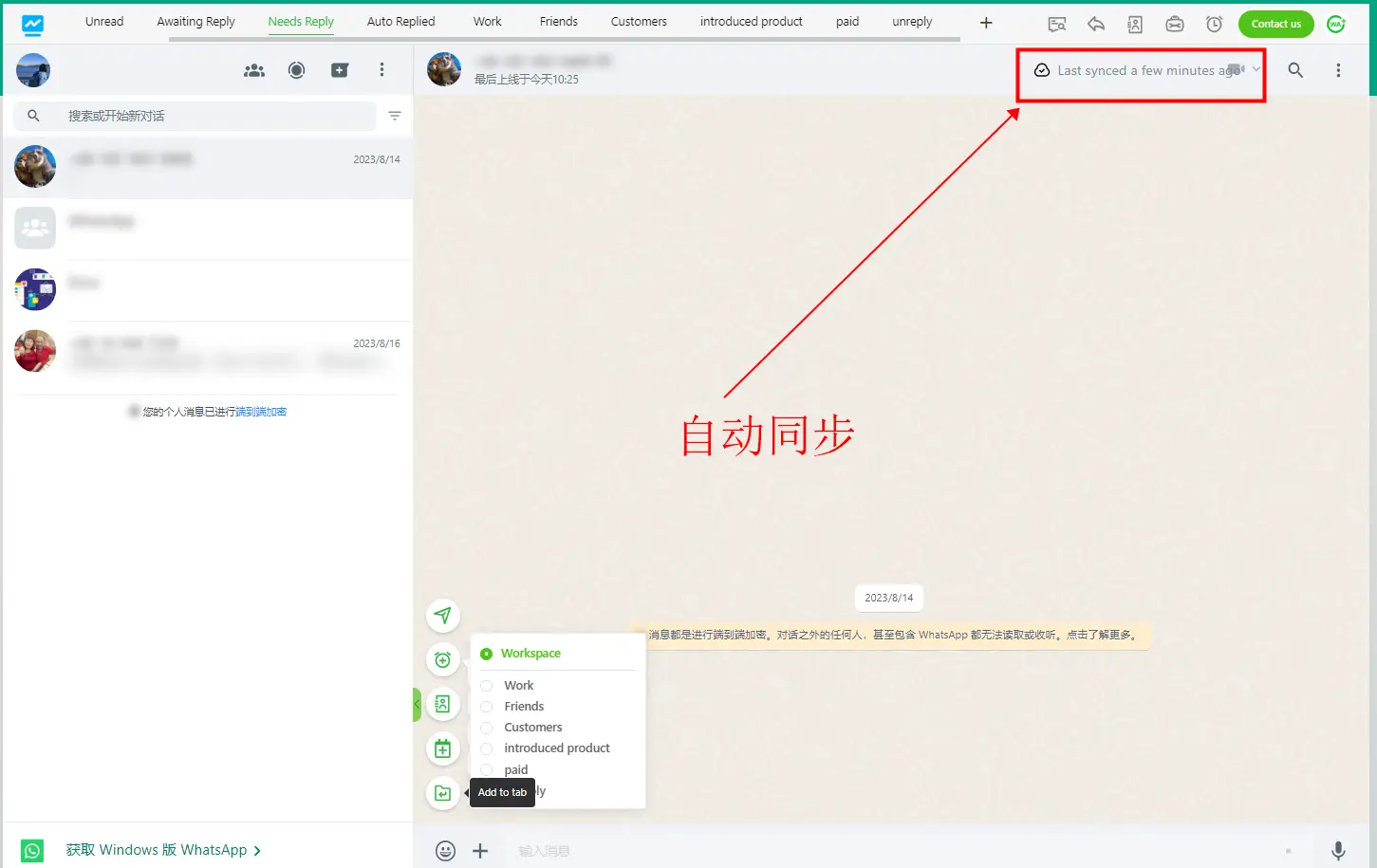Choose the Customers option in Workspace list
This screenshot has height=868, width=1377.
coord(486,727)
